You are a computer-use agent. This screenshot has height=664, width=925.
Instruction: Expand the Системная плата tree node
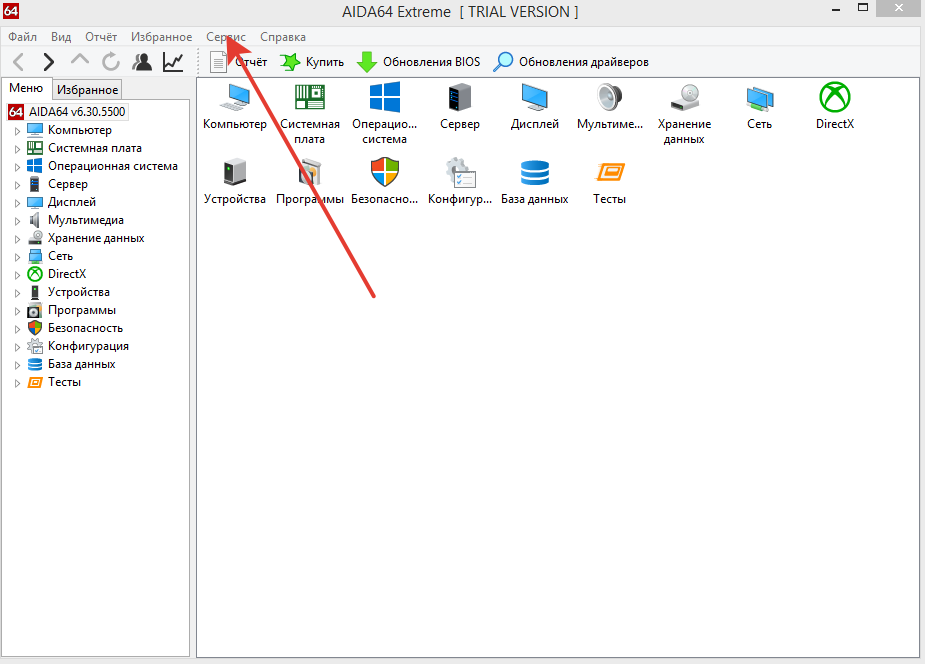coord(17,149)
